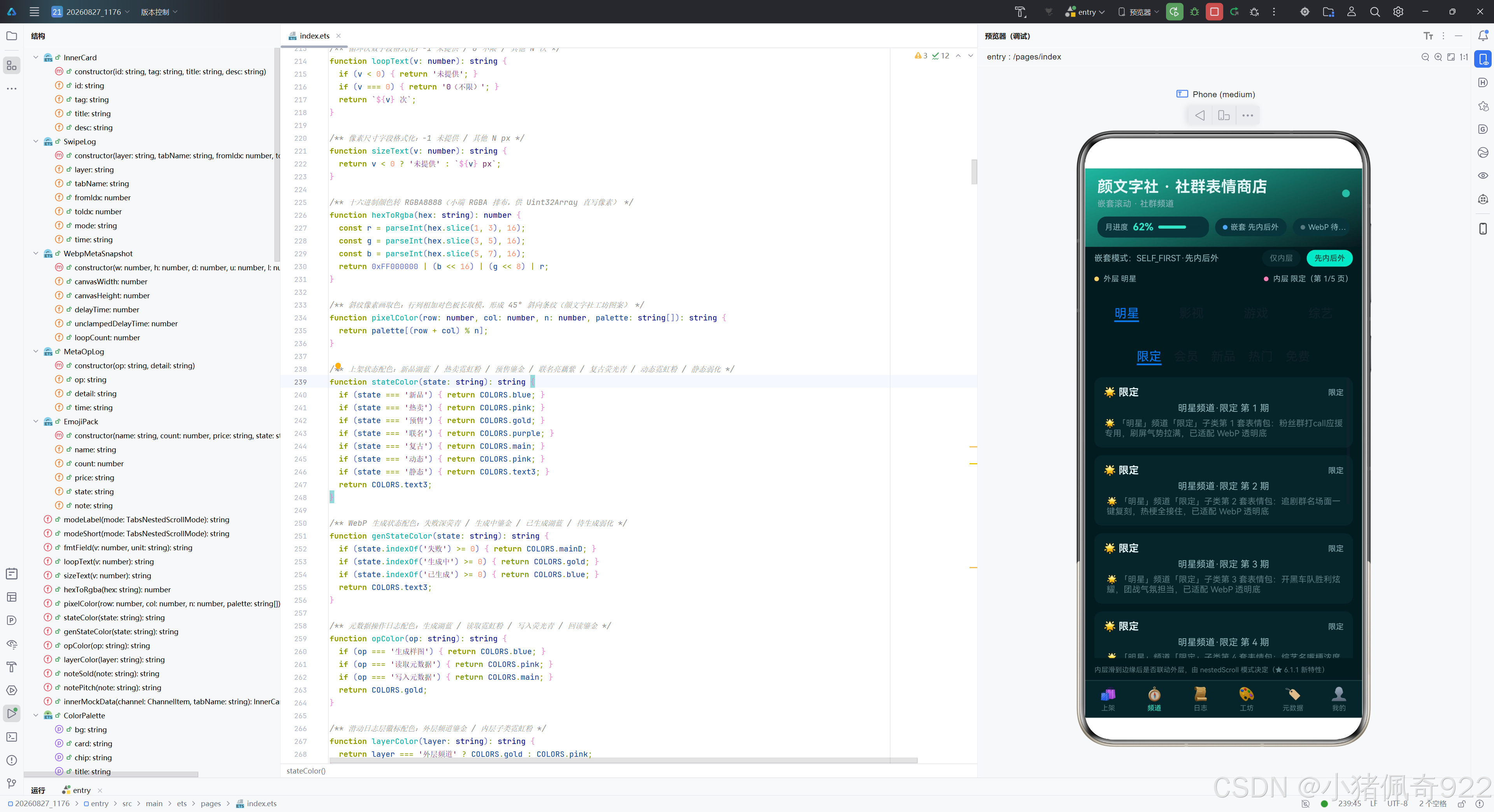Screen dimensions: 1494x812
Task: Tap the 我的 profile nav icon in preview
Action: click(x=1338, y=698)
